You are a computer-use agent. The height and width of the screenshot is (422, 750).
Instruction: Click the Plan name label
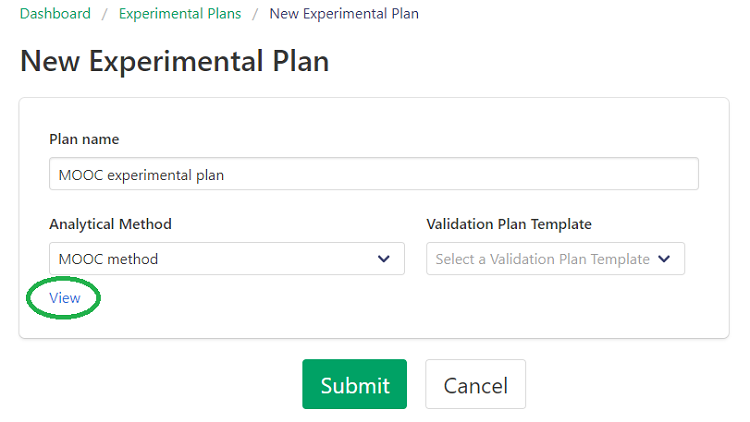84,139
